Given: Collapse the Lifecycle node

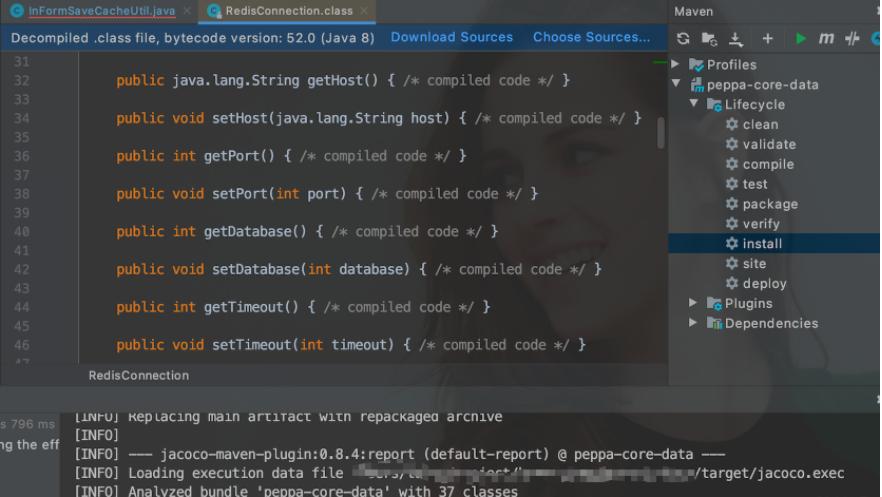Looking at the screenshot, I should tap(694, 104).
